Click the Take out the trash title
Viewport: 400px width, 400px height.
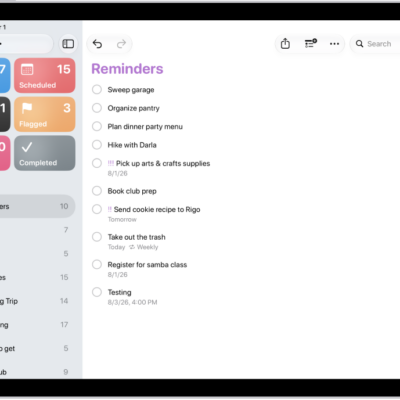(136, 237)
